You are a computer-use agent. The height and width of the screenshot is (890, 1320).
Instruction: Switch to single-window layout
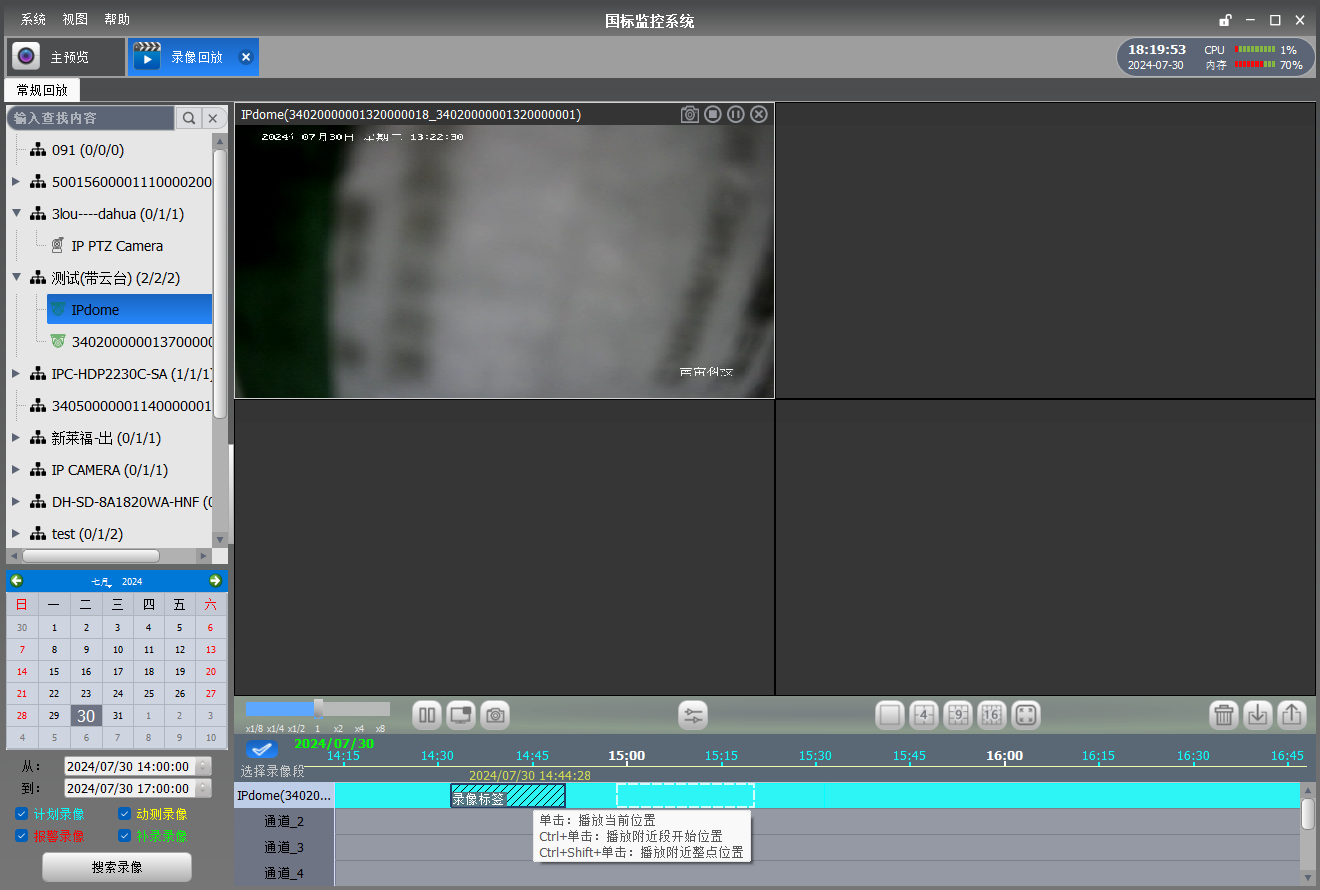point(890,715)
